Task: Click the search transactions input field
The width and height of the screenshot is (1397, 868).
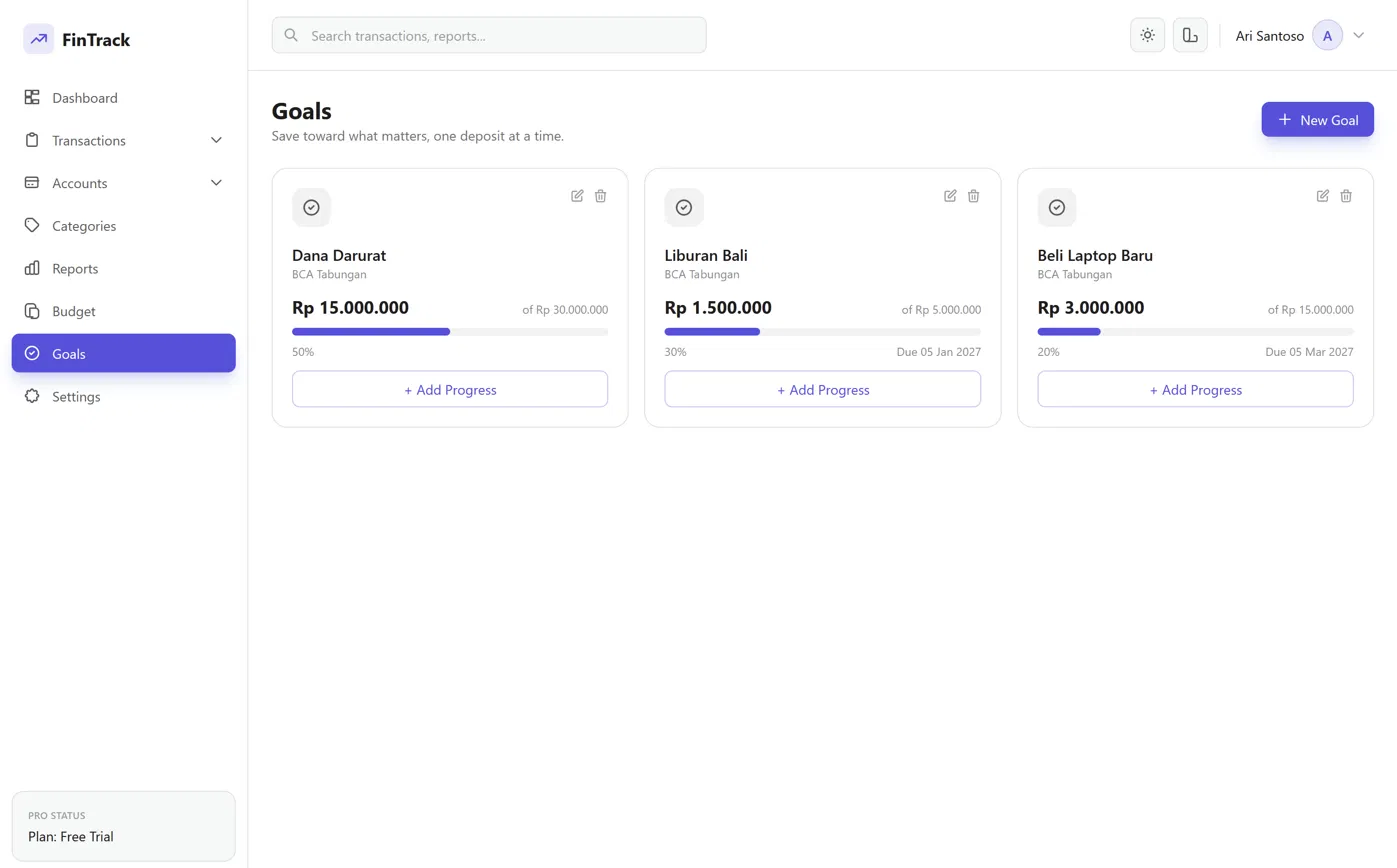Action: pos(489,35)
